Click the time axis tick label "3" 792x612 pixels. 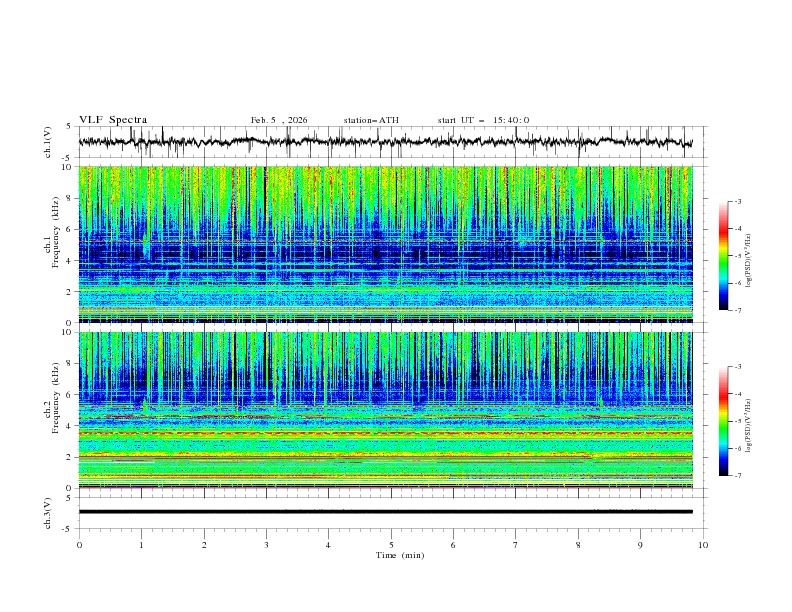coord(266,545)
